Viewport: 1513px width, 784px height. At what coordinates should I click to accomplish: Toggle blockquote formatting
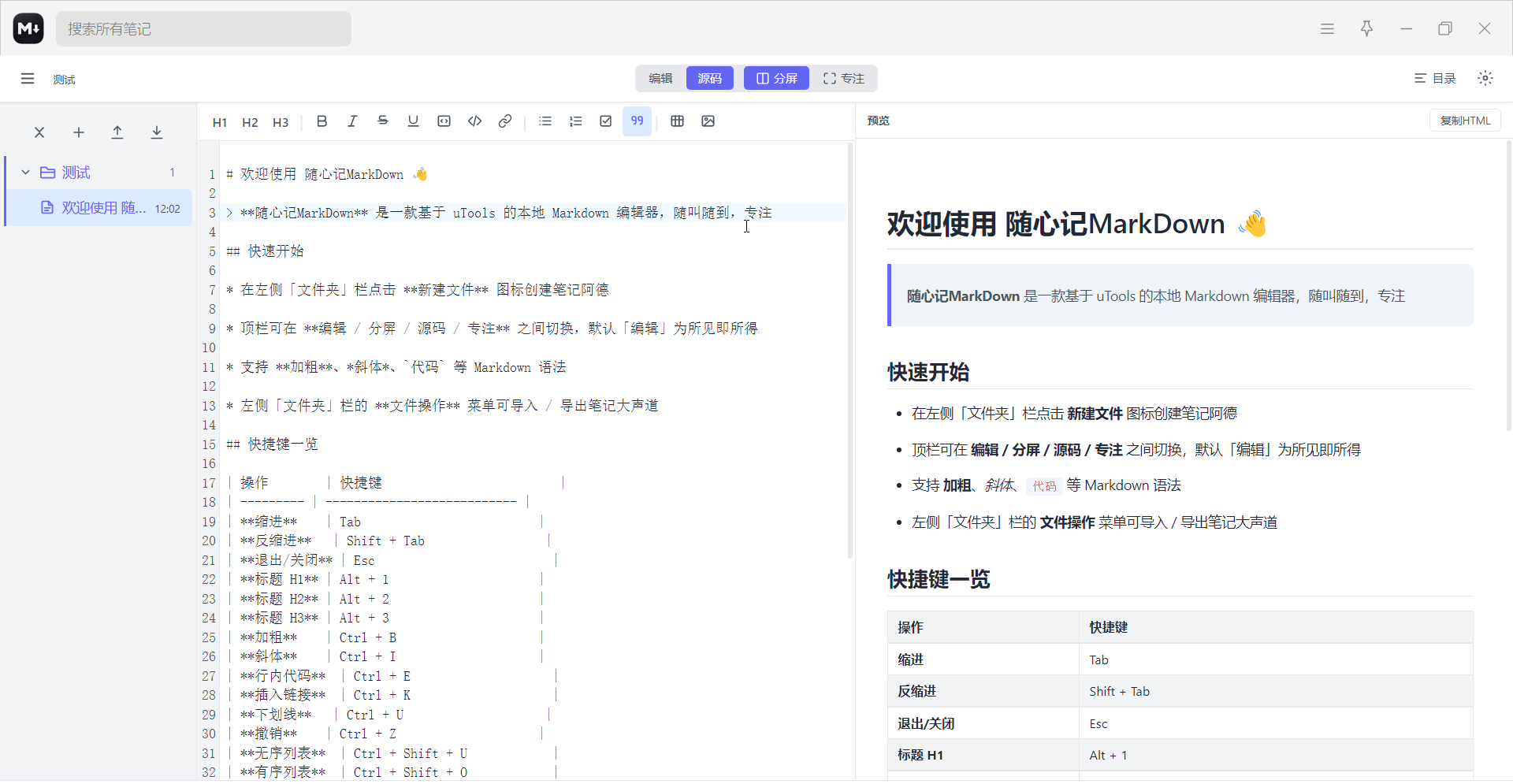point(637,121)
